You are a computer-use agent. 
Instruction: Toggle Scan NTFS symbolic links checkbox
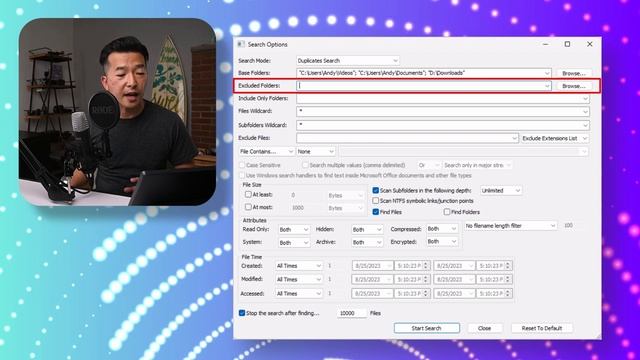pos(376,201)
